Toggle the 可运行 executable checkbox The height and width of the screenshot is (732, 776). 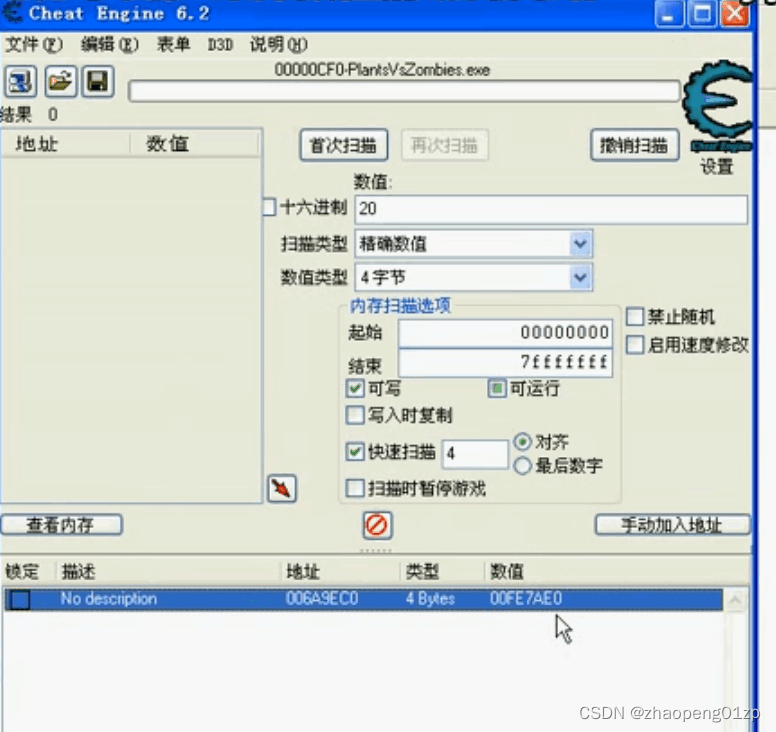[497, 389]
